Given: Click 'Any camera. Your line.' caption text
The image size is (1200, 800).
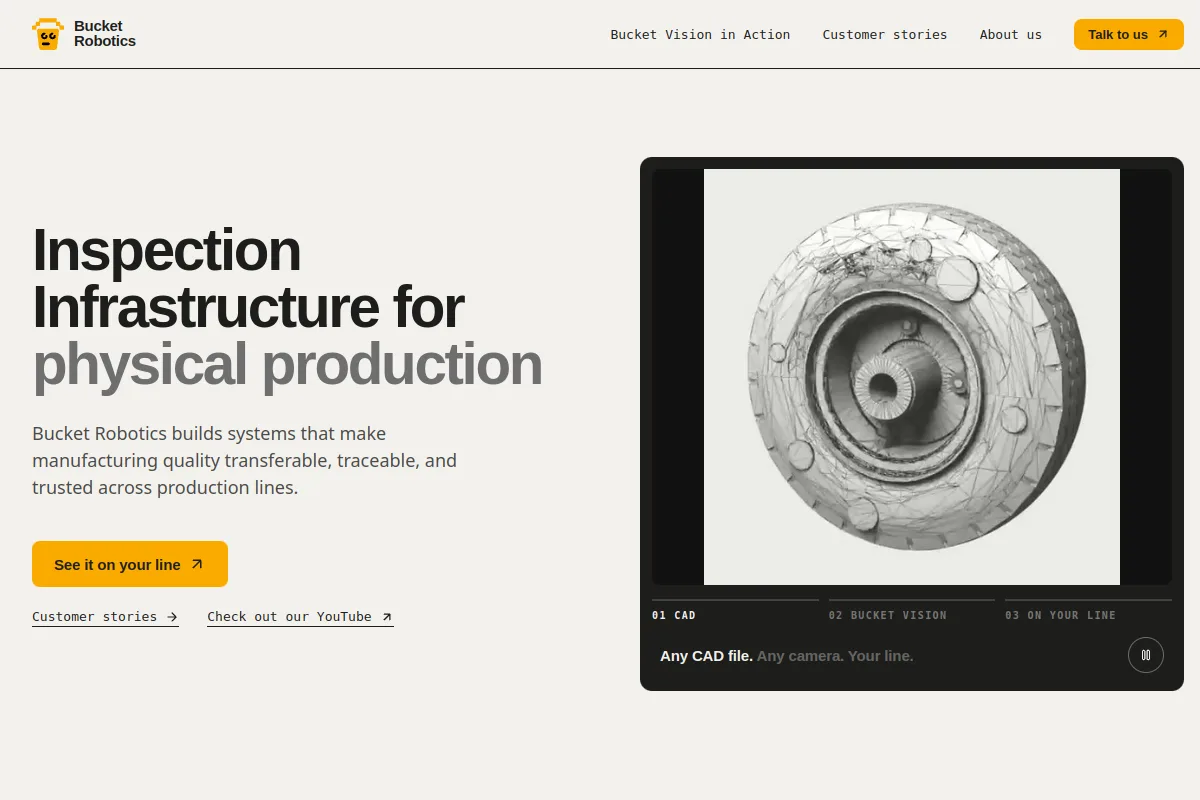Looking at the screenshot, I should coord(835,656).
